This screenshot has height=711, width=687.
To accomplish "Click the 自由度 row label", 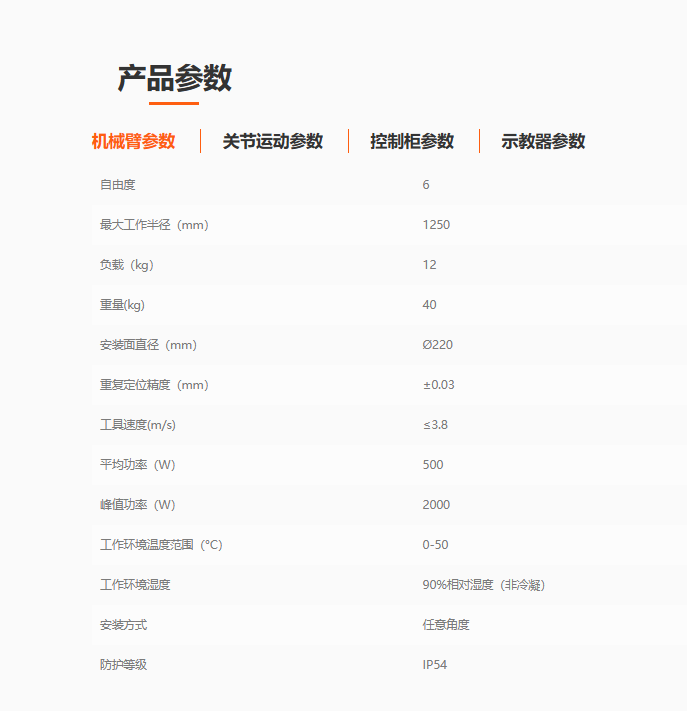I will pyautogui.click(x=117, y=185).
